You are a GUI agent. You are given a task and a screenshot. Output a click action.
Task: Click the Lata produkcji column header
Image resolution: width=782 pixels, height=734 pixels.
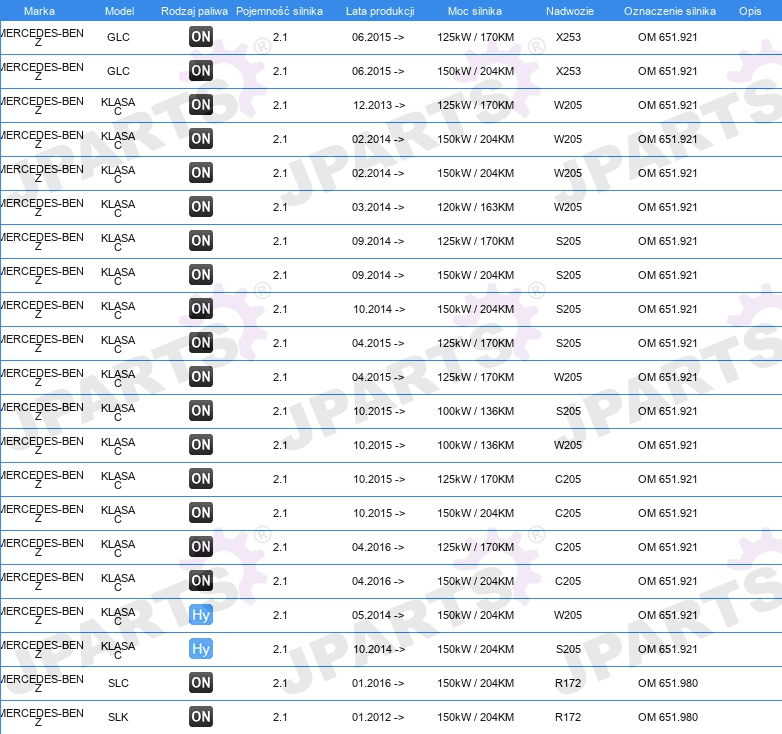pyautogui.click(x=380, y=11)
